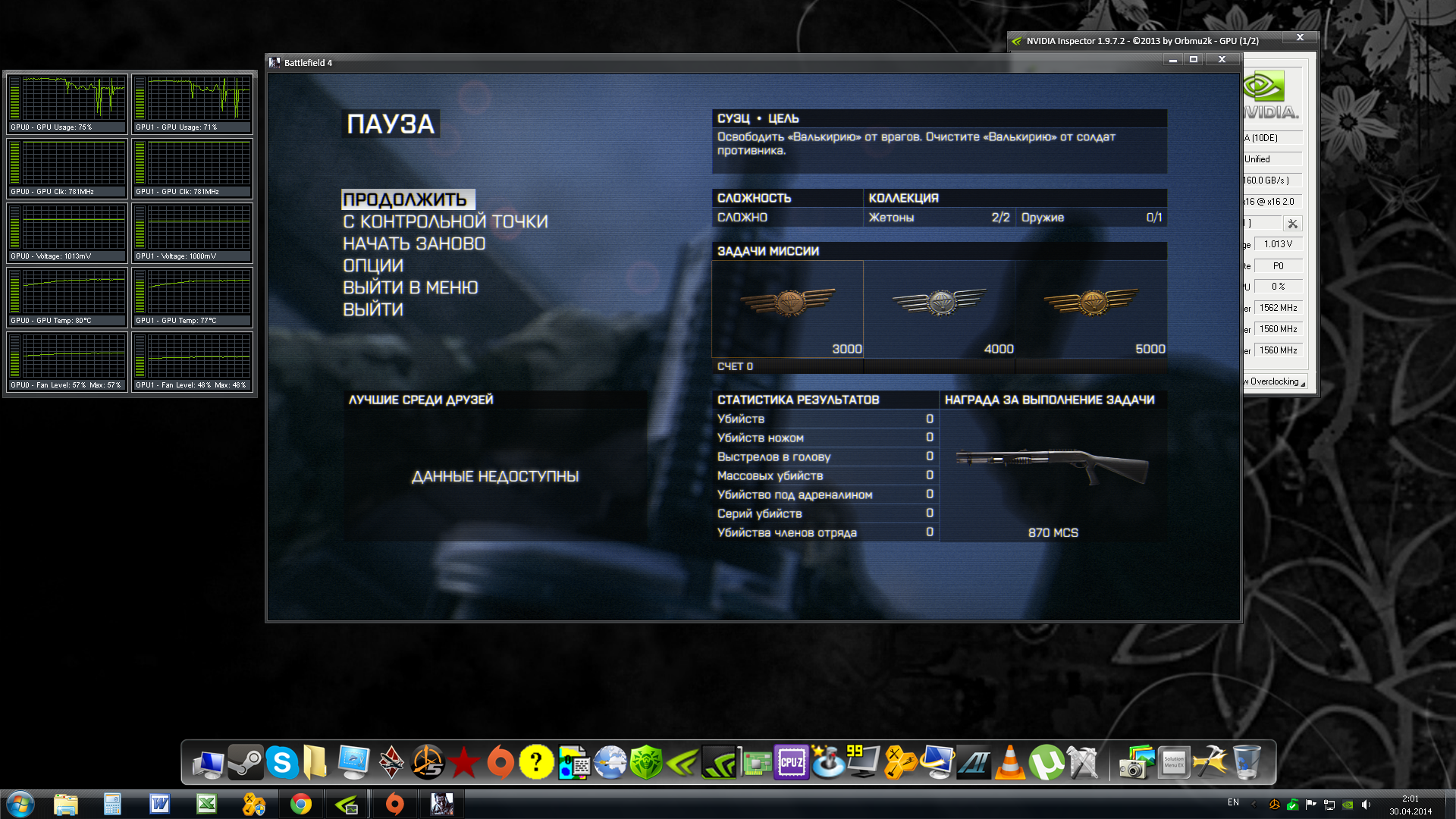Click the GPU0 GPU Usage graph
1456x819 pixels.
point(67,104)
